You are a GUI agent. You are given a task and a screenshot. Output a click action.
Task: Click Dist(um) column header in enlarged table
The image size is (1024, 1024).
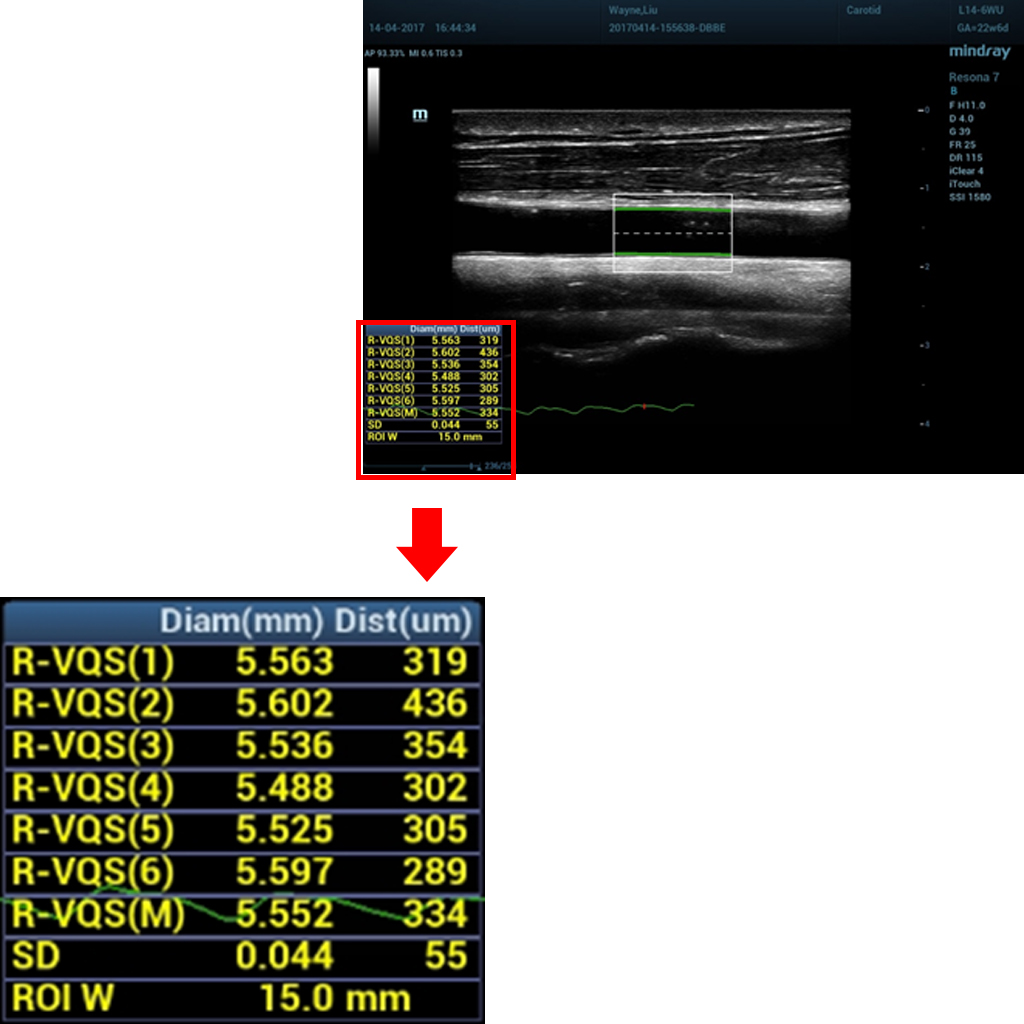(402, 622)
